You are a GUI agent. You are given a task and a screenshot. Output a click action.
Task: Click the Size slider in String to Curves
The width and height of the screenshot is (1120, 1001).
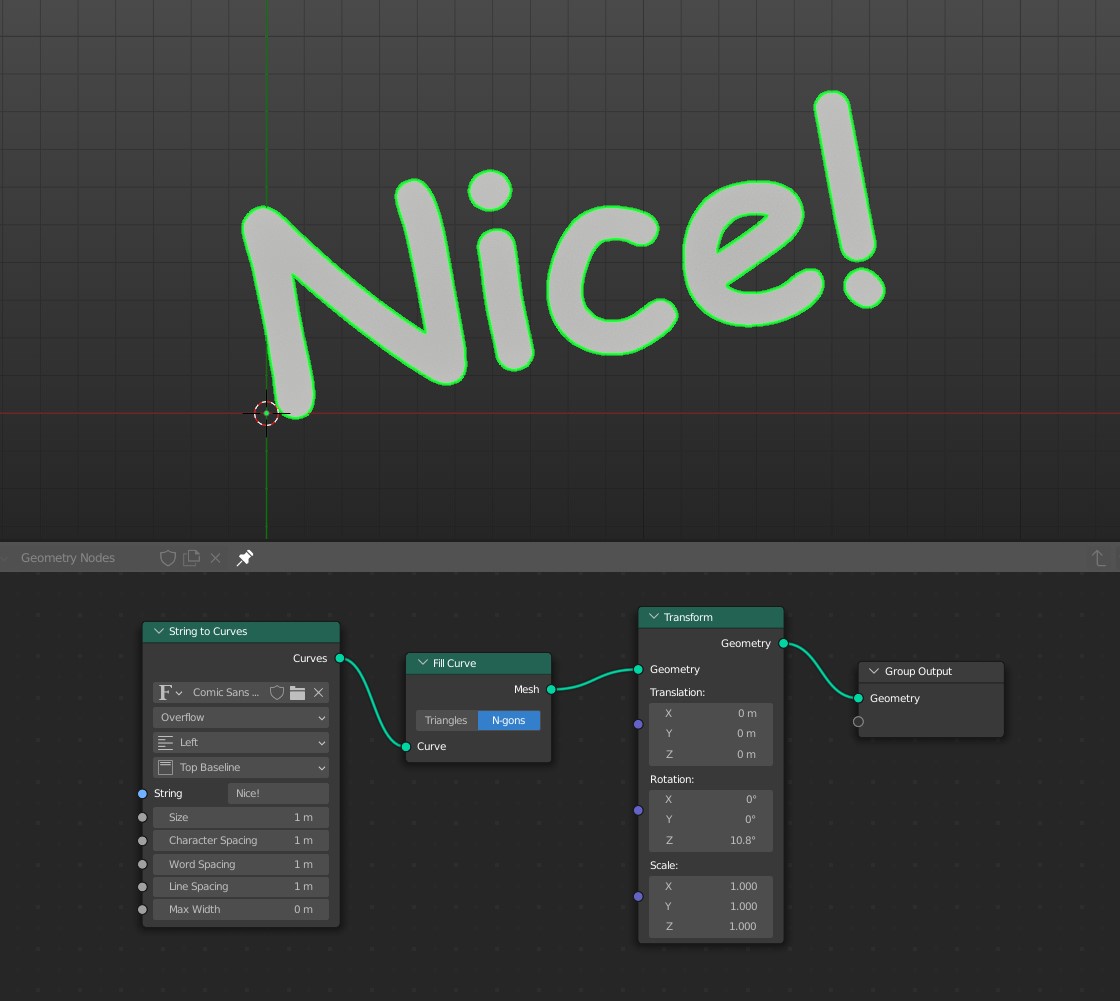point(240,817)
